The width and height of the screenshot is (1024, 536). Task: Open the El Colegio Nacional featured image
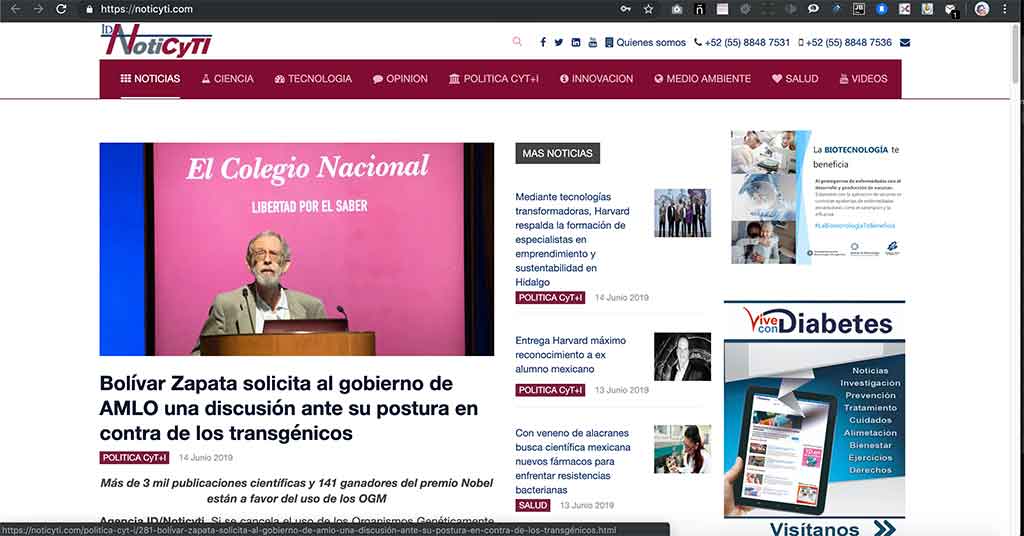tap(296, 249)
